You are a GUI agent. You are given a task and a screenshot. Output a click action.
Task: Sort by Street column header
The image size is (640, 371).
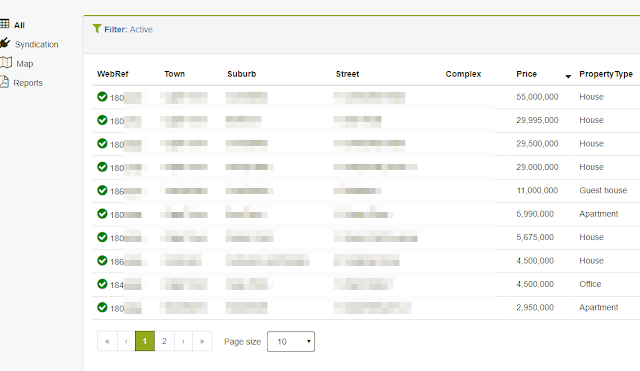point(347,74)
